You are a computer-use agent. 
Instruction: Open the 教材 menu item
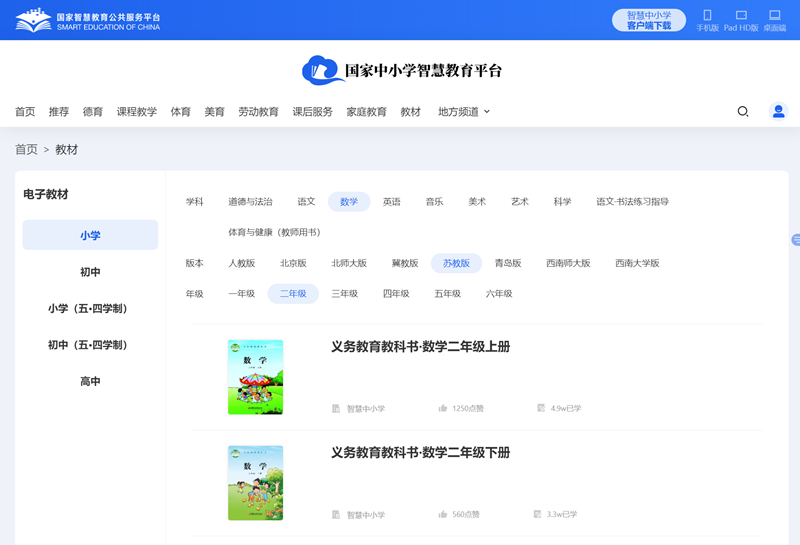(411, 112)
